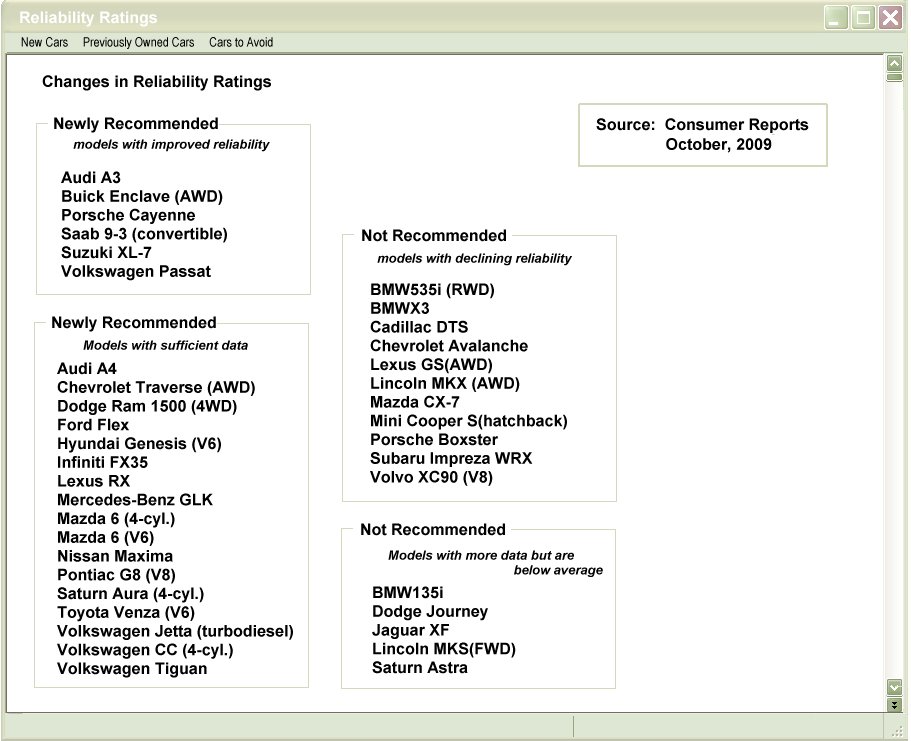Minimize the Reliability Ratings window
Viewport: 911px width, 741px height.
point(836,18)
